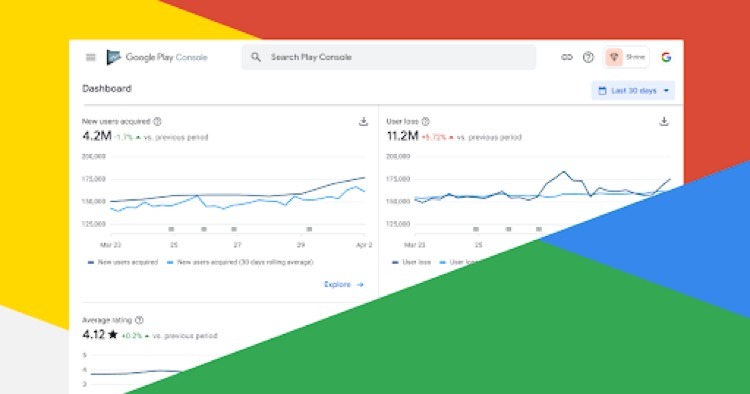This screenshot has width=750, height=394.
Task: Download the User loss chart
Action: click(664, 121)
